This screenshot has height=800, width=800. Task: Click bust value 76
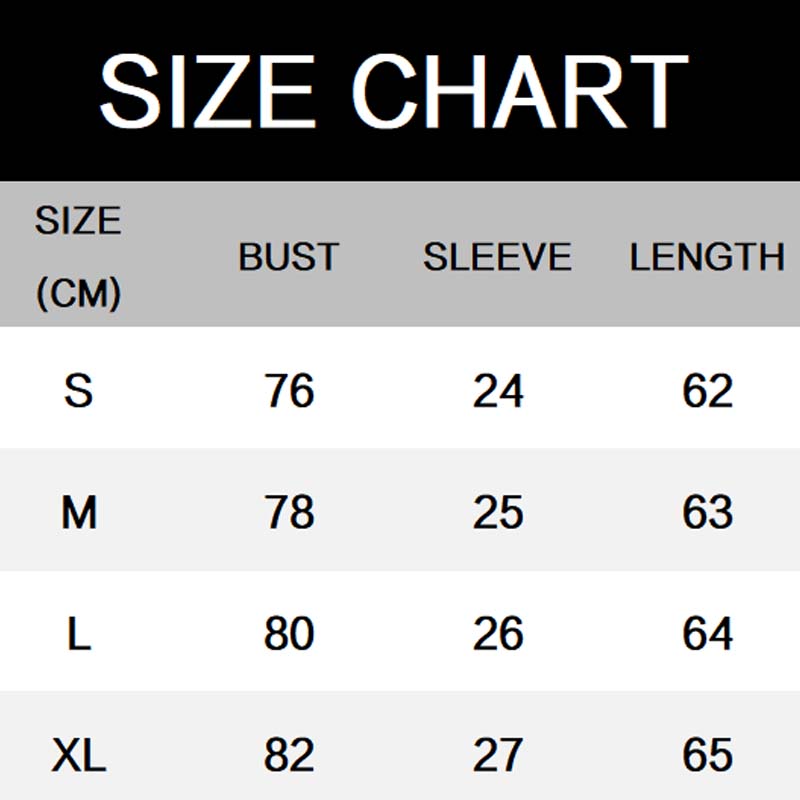point(289,390)
